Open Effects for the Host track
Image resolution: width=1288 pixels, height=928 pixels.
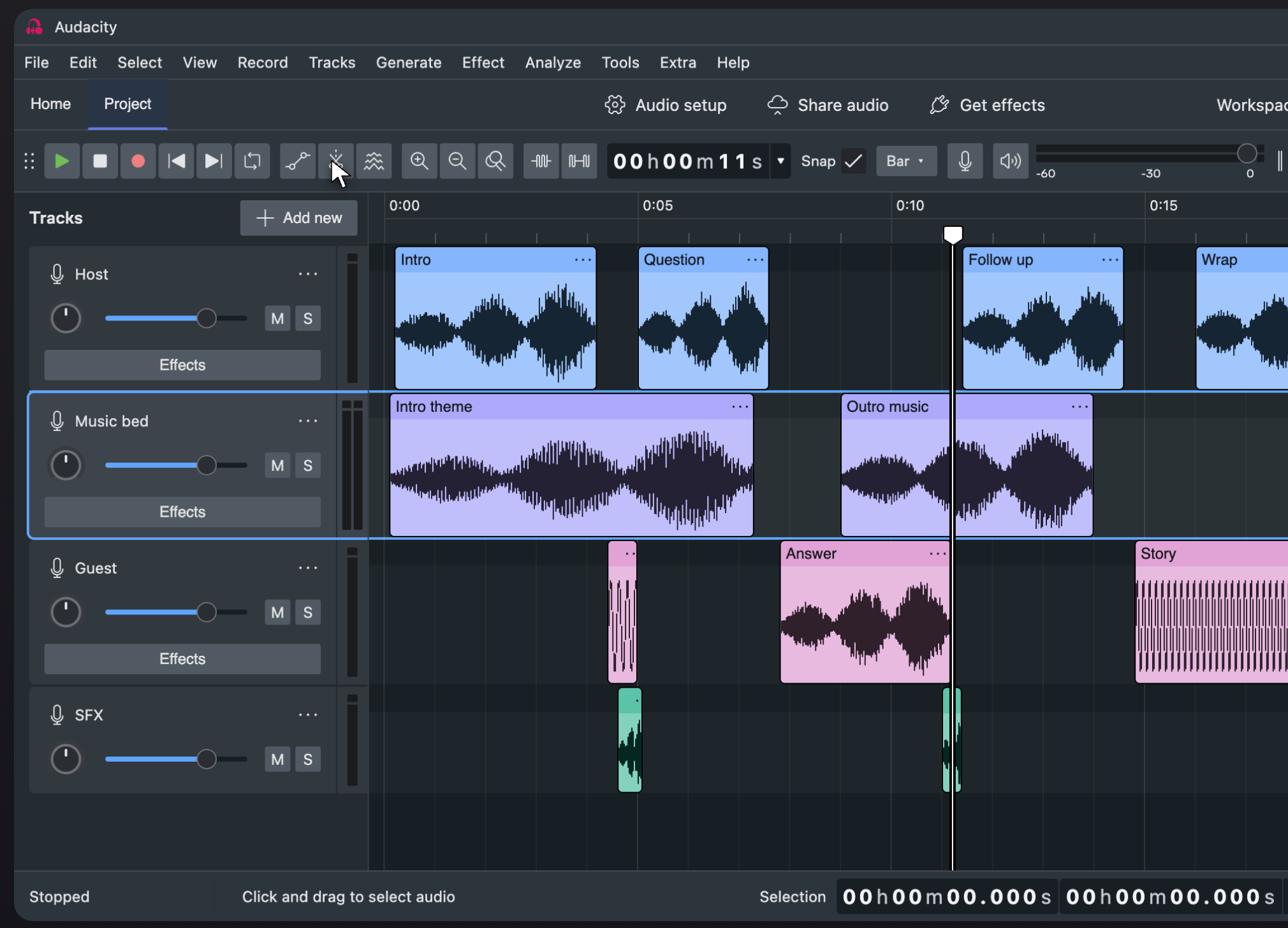pyautogui.click(x=182, y=365)
